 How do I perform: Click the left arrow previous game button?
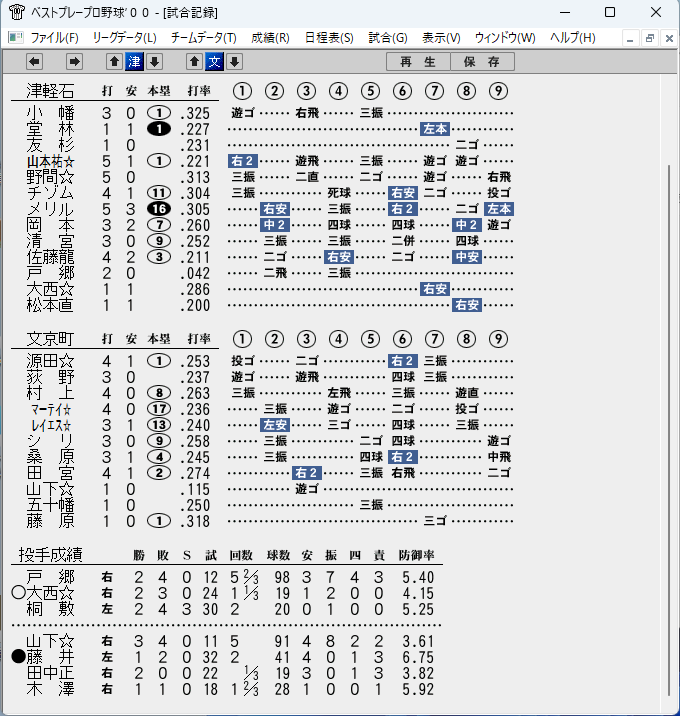[x=35, y=62]
